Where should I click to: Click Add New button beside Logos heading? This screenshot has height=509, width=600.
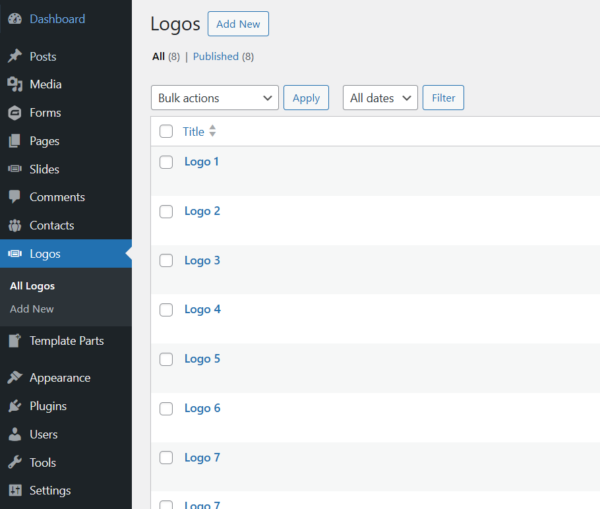click(x=238, y=24)
